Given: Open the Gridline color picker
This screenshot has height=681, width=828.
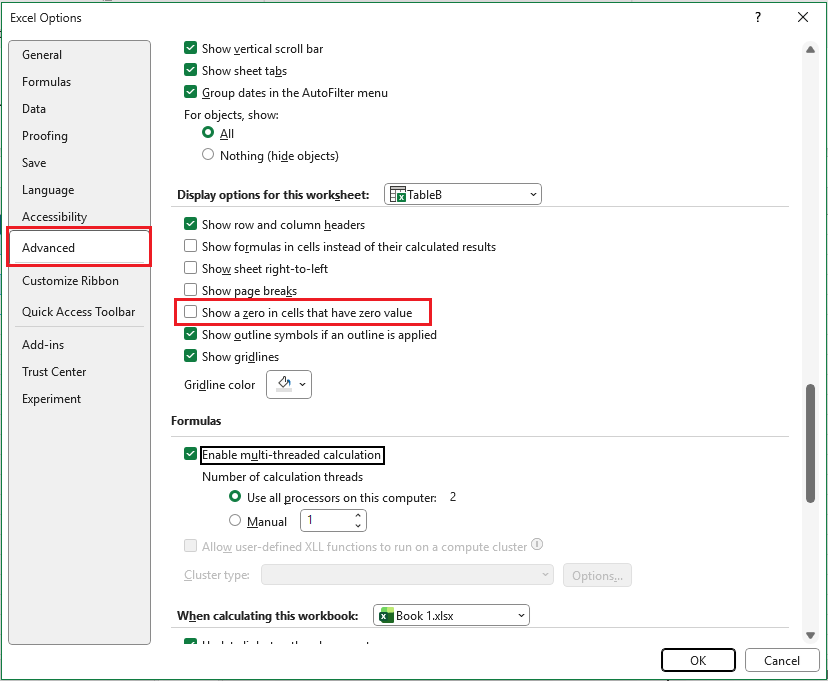Looking at the screenshot, I should coord(289,384).
